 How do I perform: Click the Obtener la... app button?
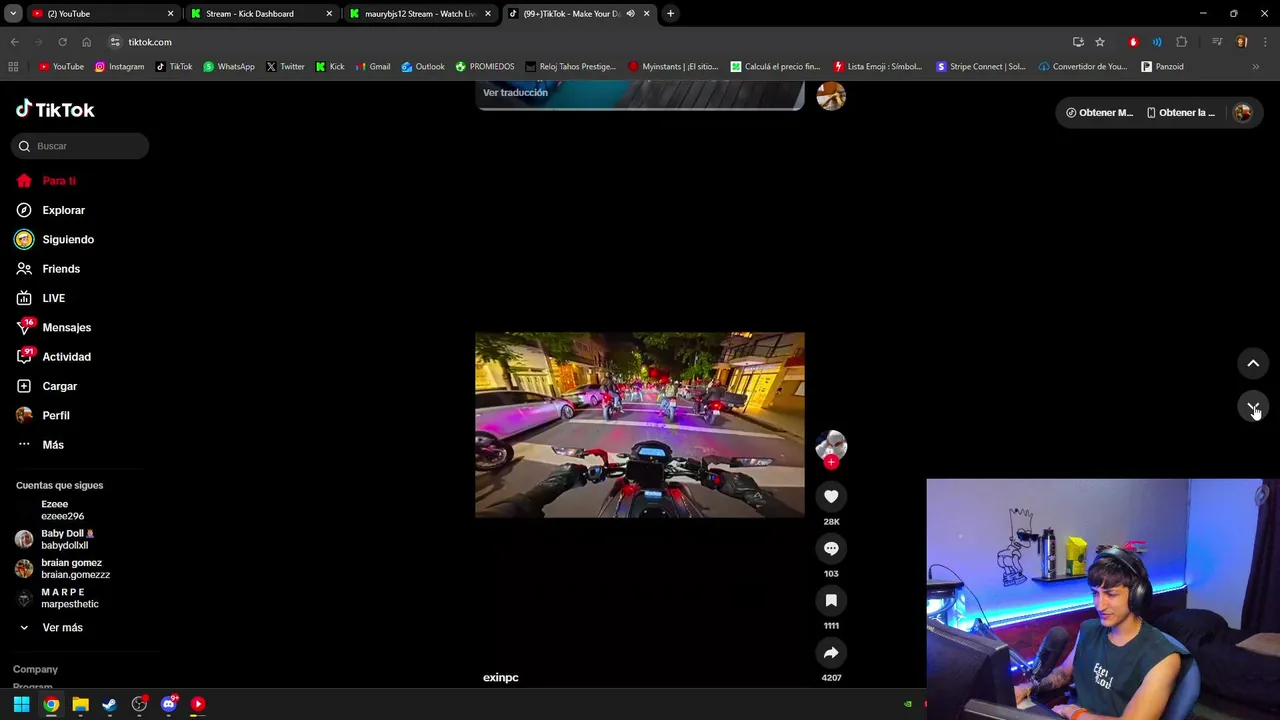pyautogui.click(x=1181, y=113)
